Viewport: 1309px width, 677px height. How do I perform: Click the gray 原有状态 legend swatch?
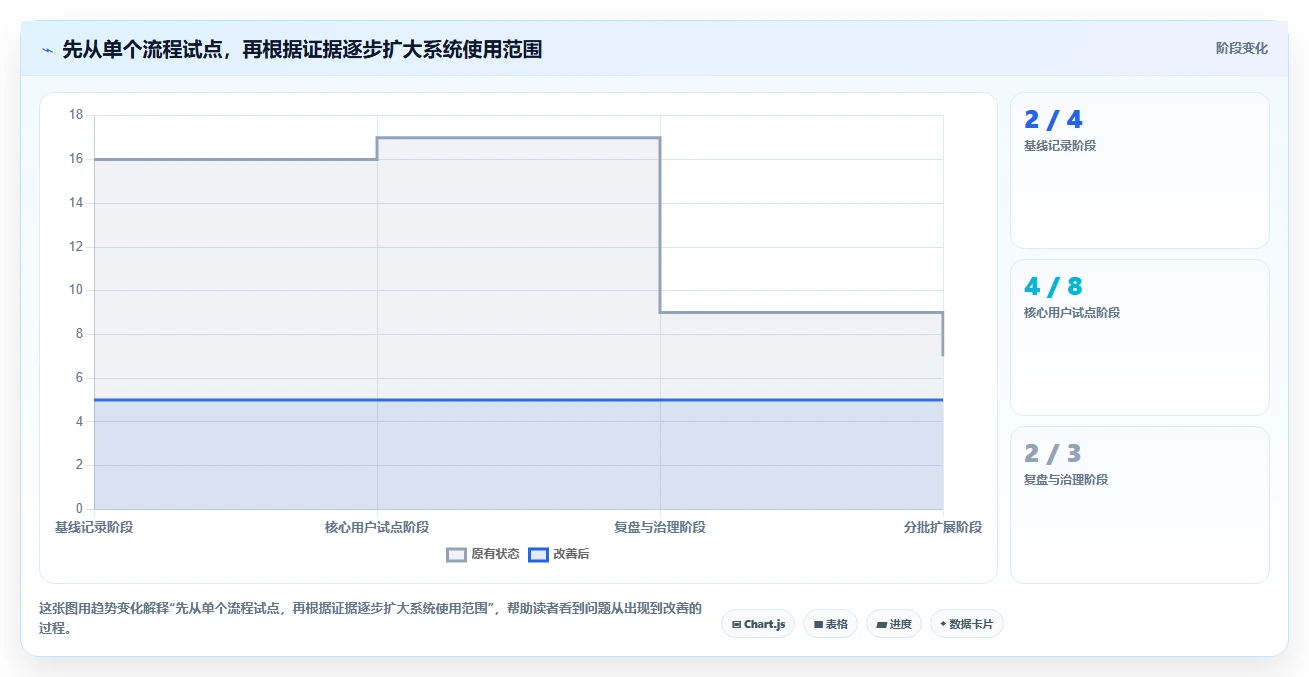point(456,555)
